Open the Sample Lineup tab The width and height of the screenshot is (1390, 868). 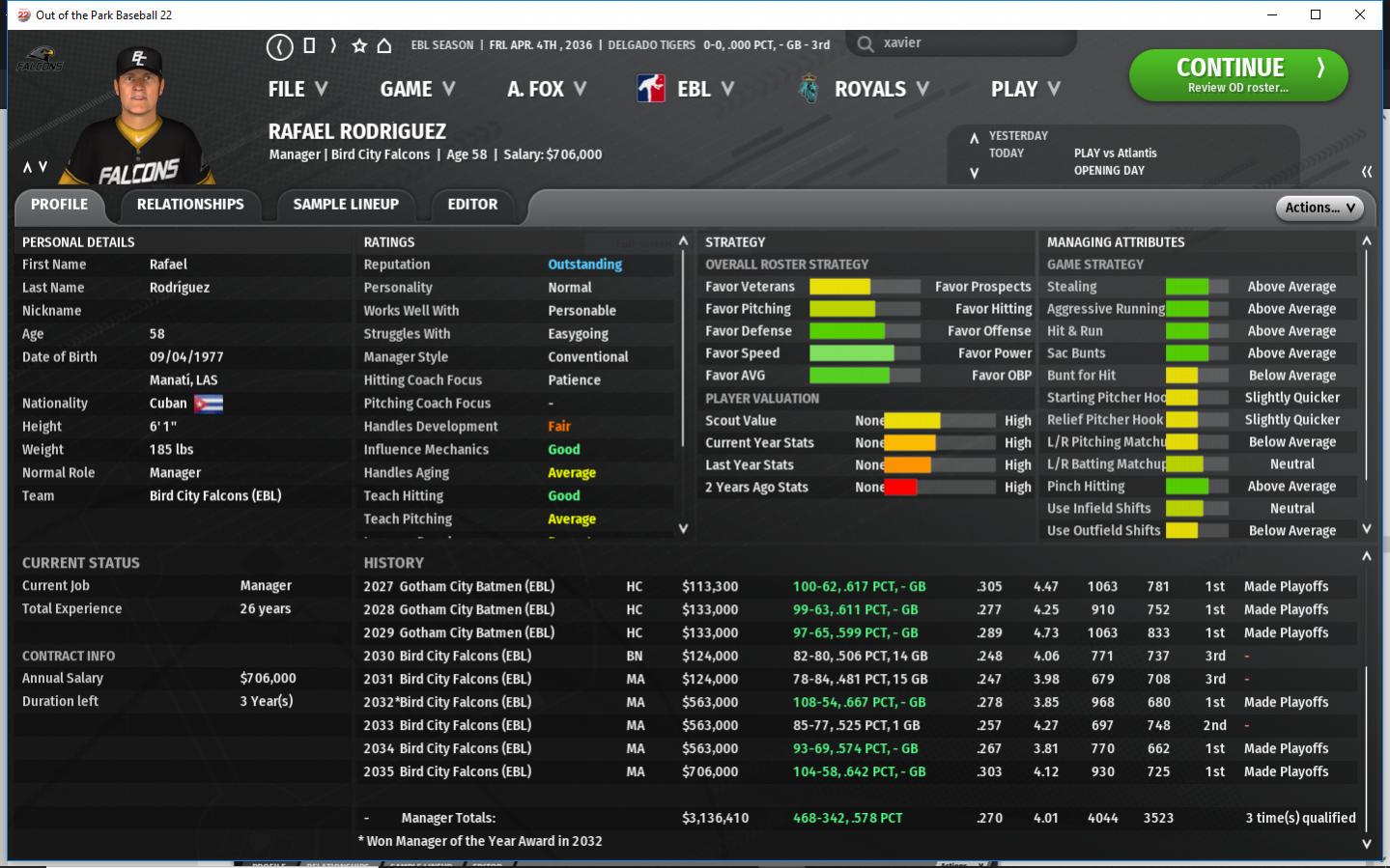point(346,205)
